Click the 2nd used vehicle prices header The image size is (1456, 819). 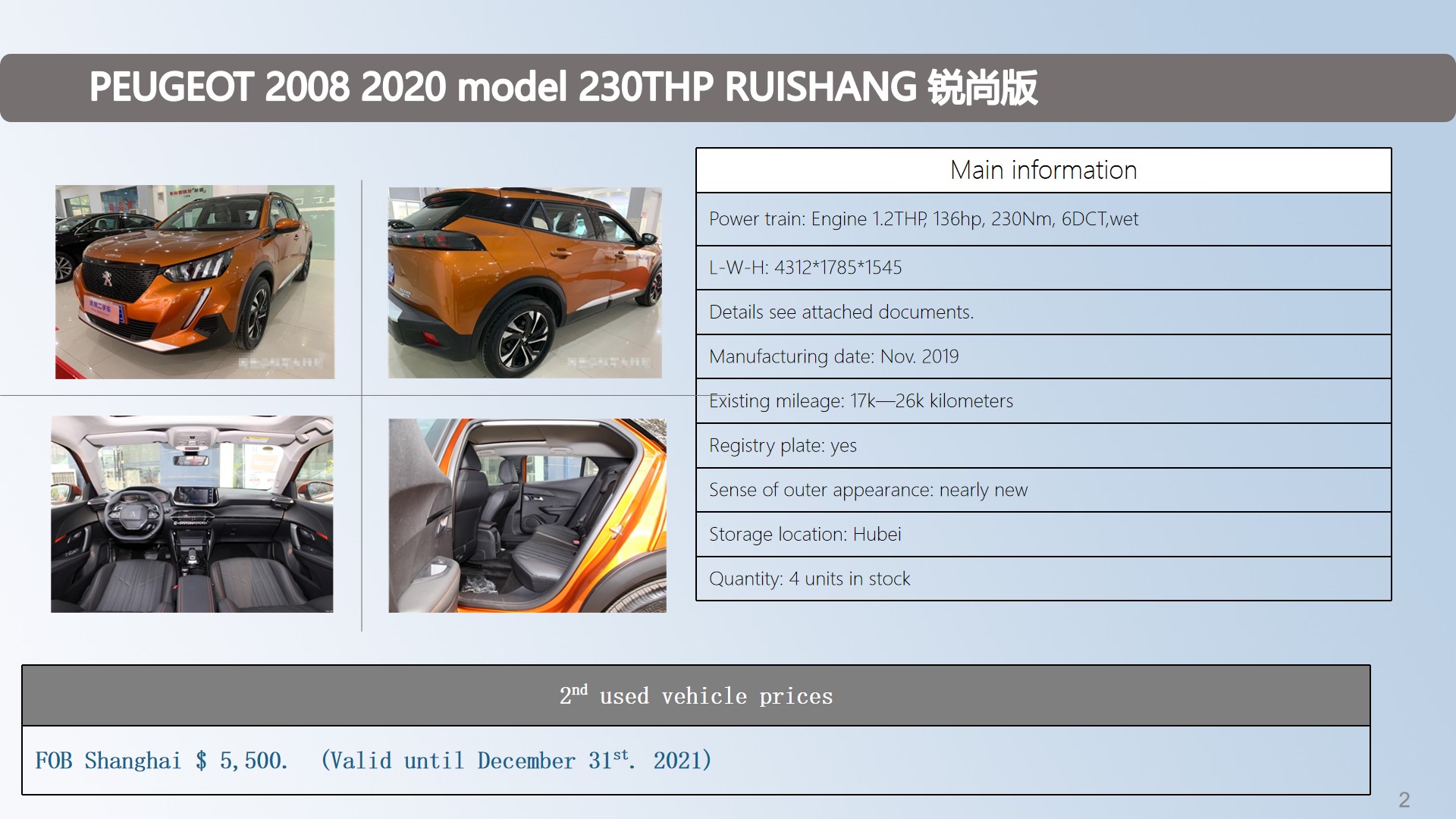click(695, 695)
